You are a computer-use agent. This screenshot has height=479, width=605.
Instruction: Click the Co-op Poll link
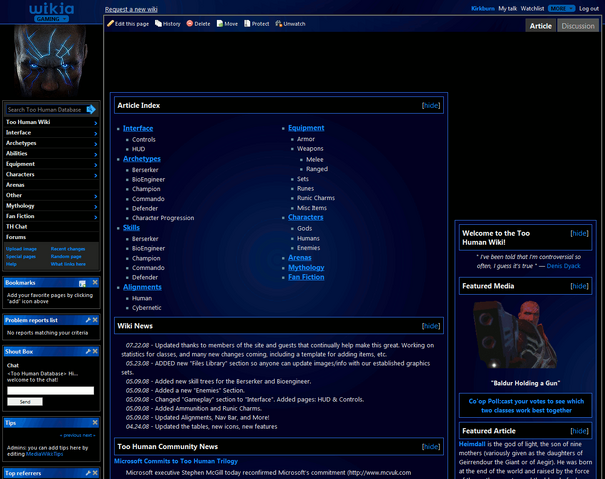point(526,406)
